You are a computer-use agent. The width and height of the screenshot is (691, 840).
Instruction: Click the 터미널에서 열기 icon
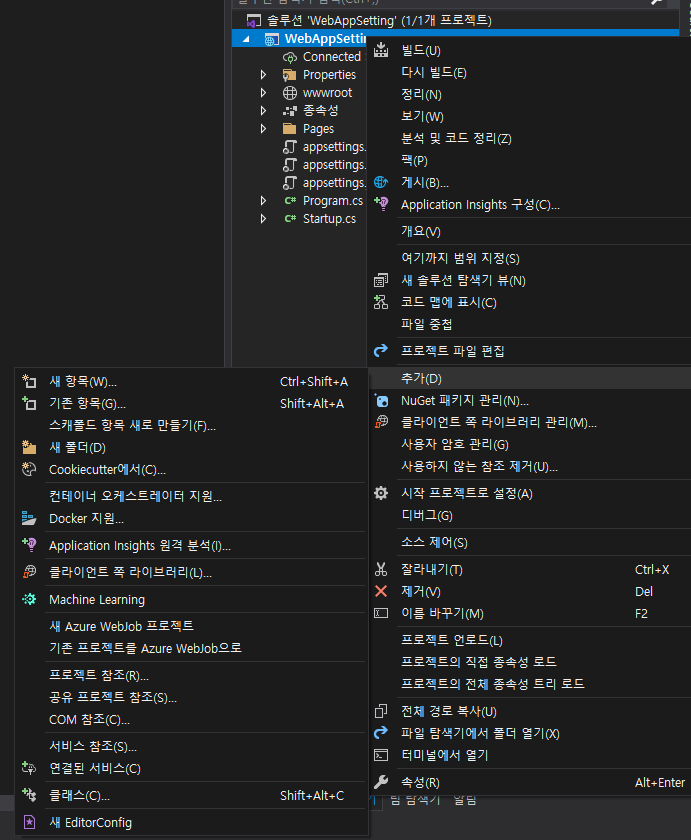(381, 755)
